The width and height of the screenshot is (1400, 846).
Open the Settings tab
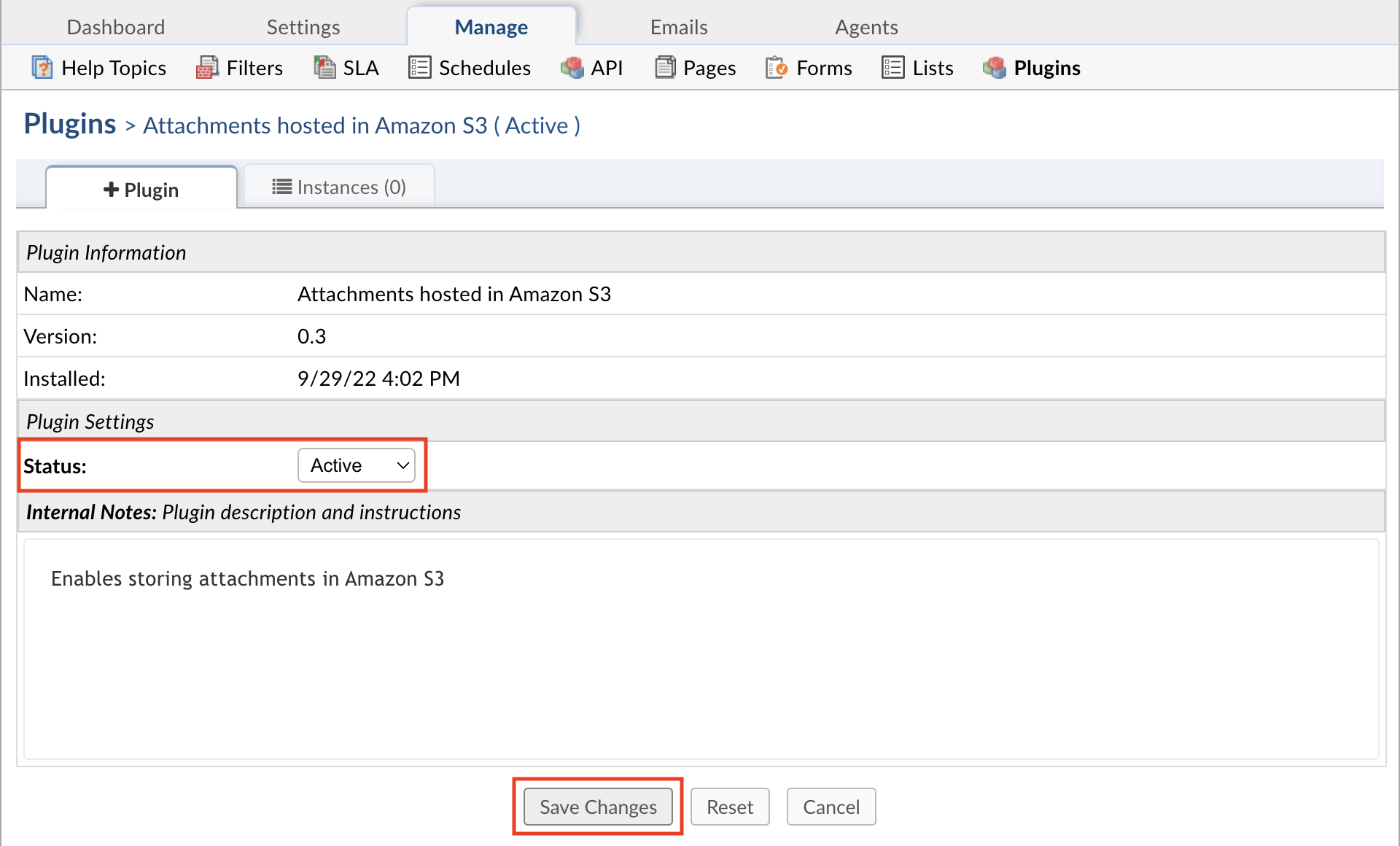pyautogui.click(x=303, y=26)
